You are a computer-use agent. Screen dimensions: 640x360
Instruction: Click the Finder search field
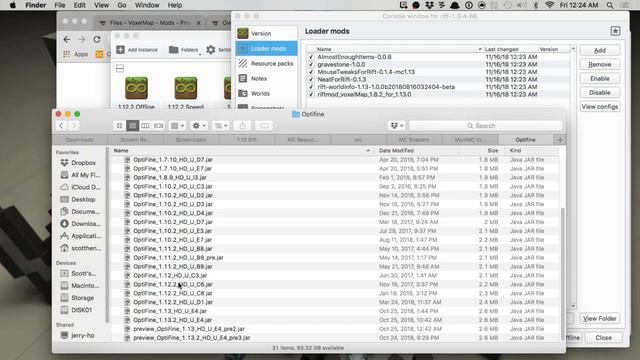486,126
